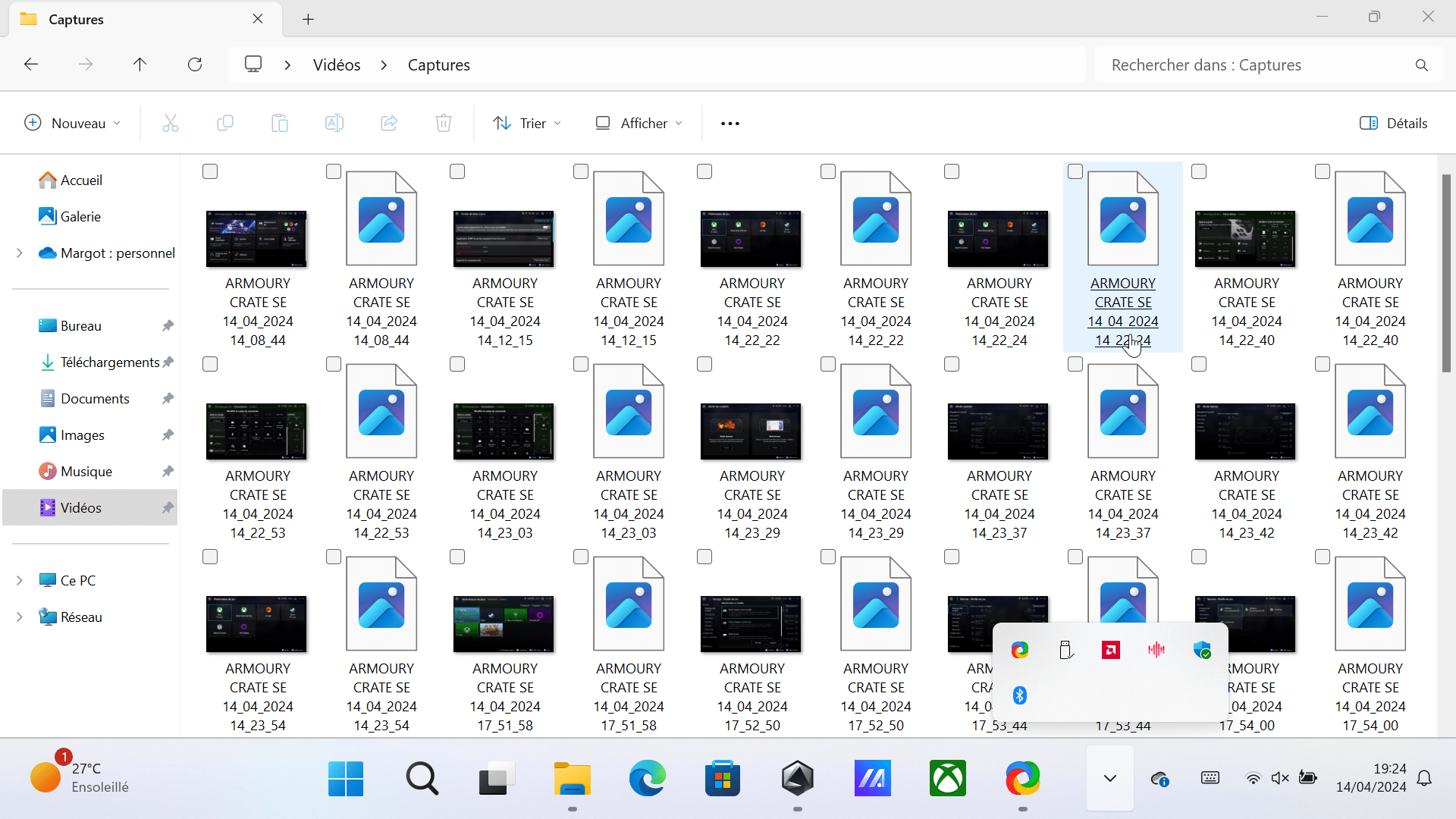Go up one folder level arrow
Viewport: 1456px width, 819px height.
(x=140, y=64)
